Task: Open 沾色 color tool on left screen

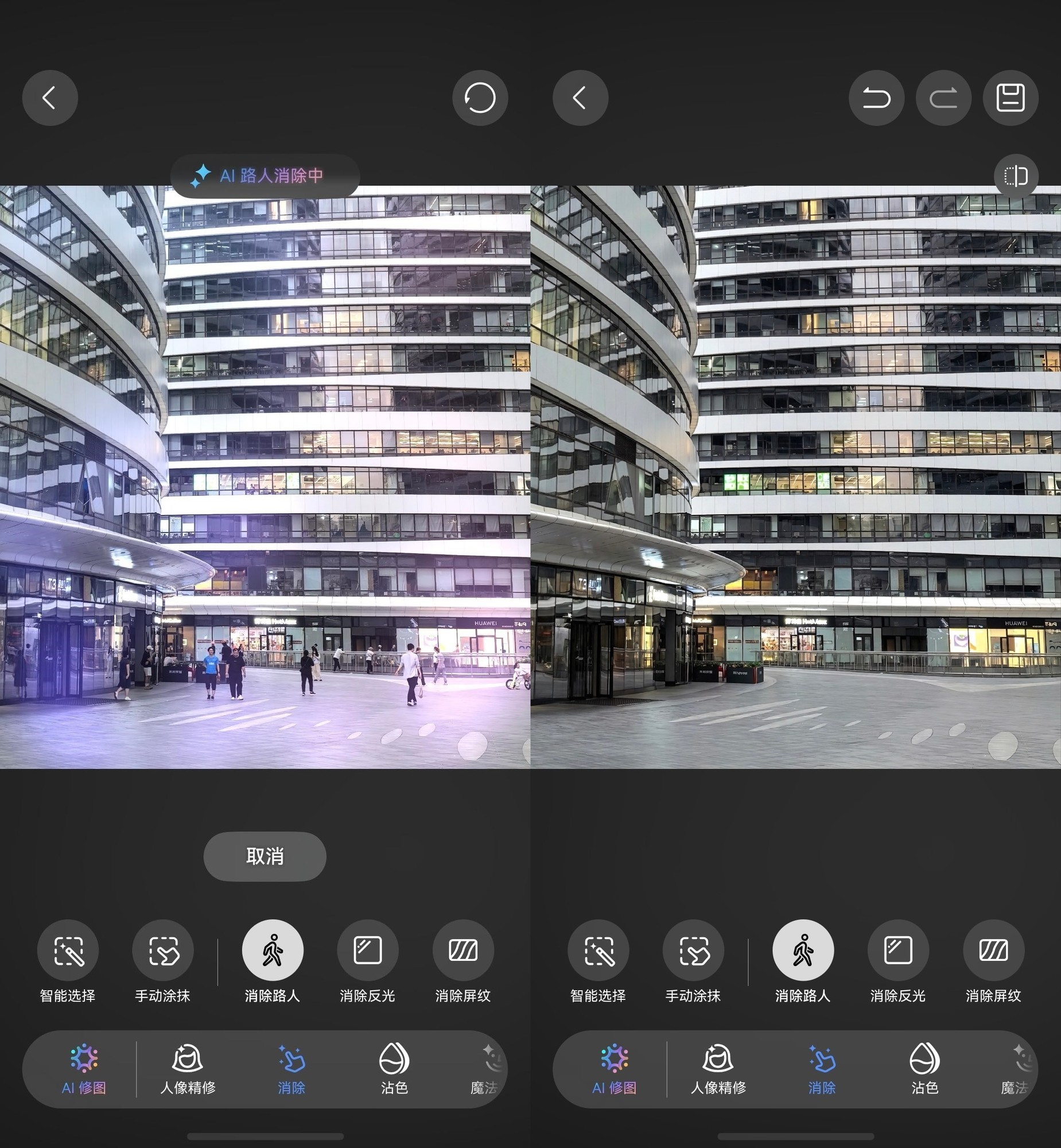Action: [394, 1069]
